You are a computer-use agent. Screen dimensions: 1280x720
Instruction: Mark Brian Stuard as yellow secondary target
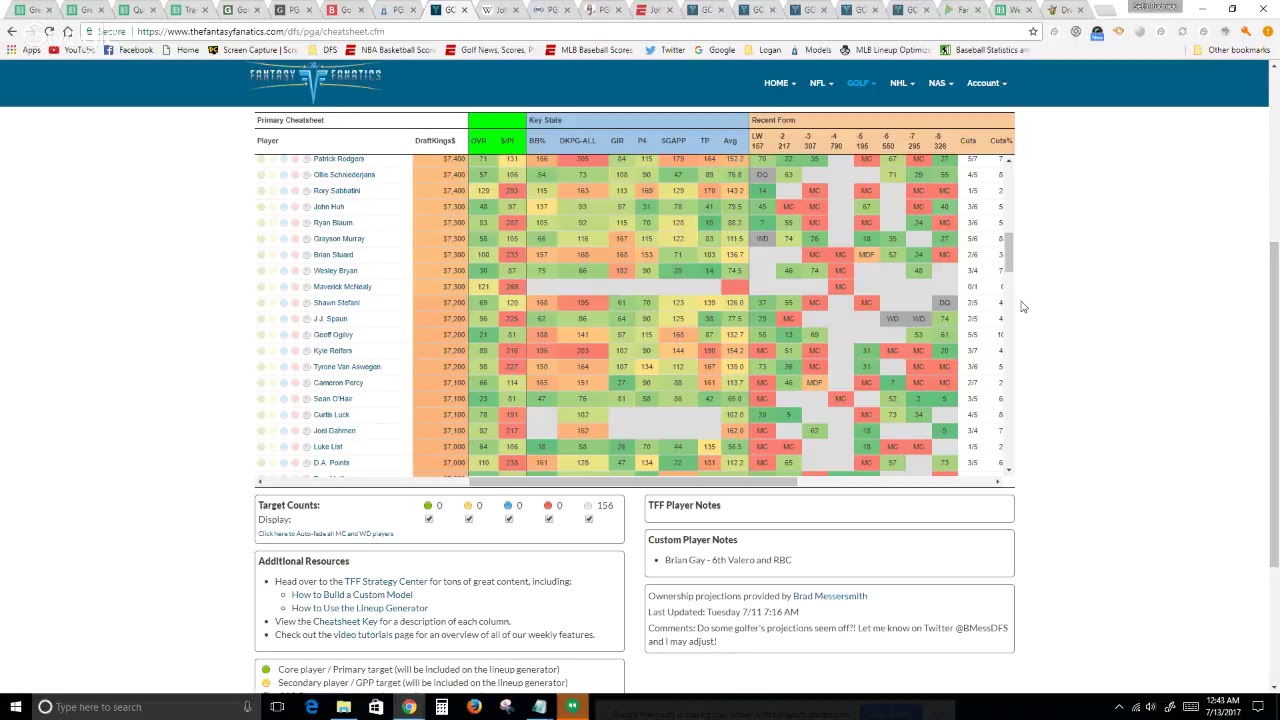[273, 255]
